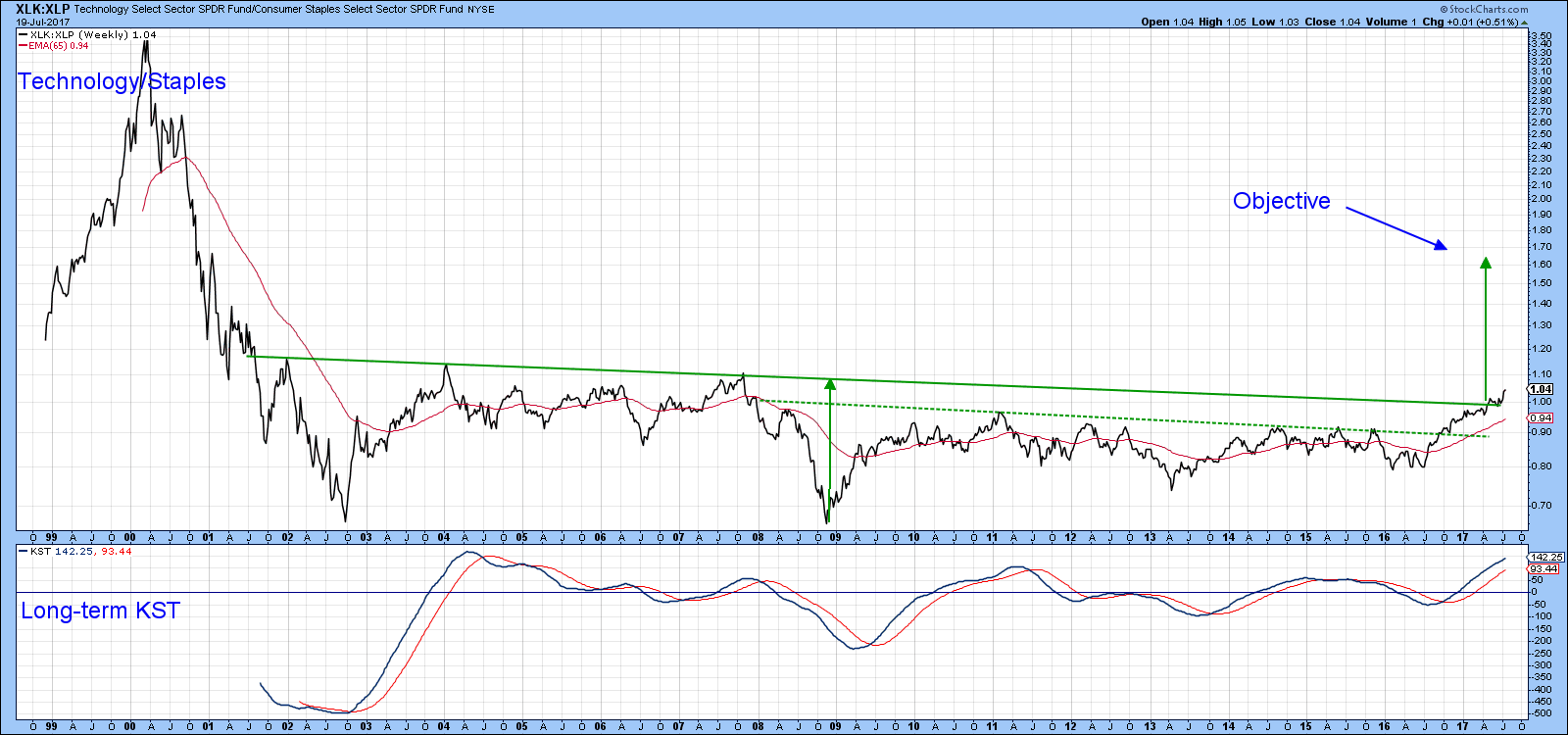Click the 1.60 level on the price axis
Screen dimensions: 1568x735
[1541, 264]
